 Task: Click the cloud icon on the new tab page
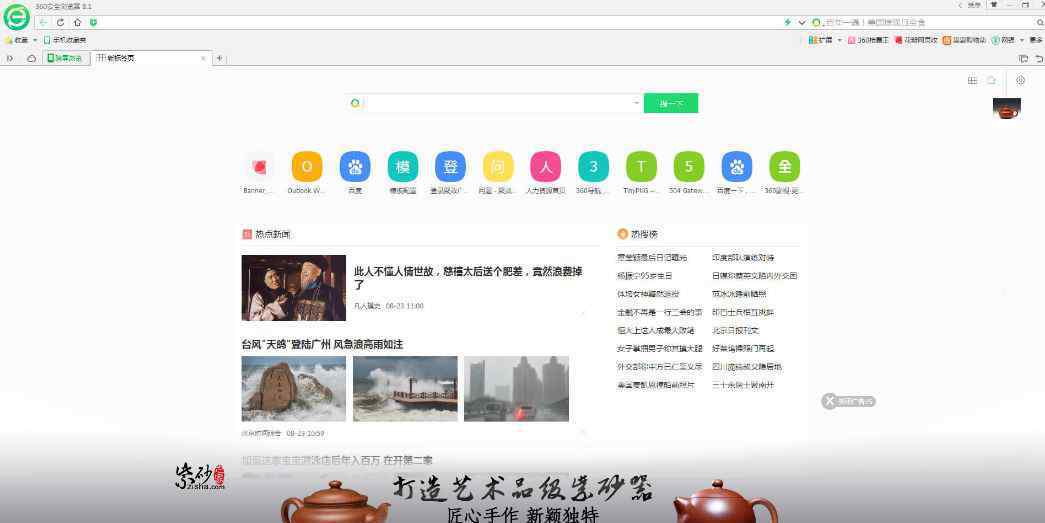991,81
